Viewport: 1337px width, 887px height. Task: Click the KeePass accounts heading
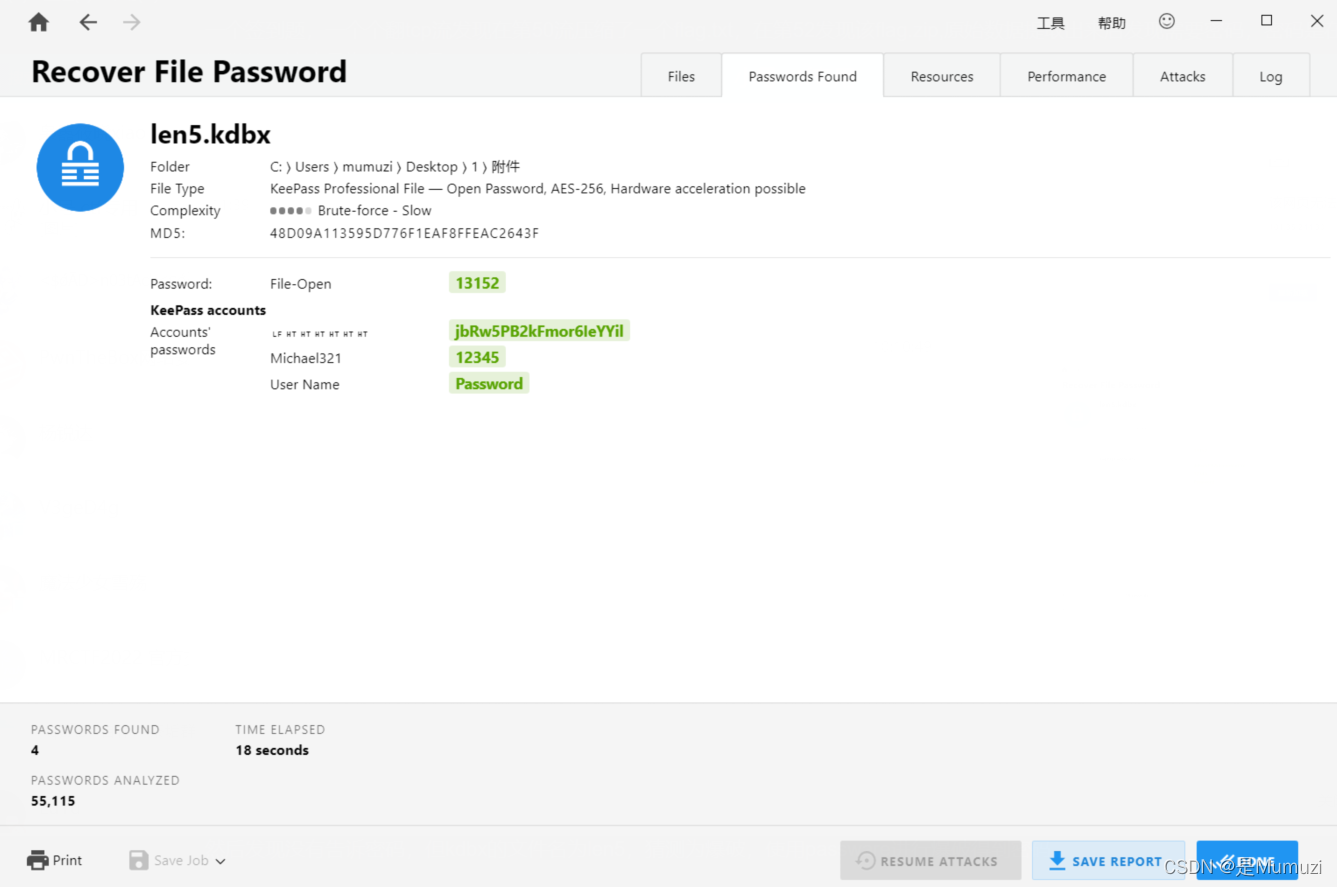click(x=208, y=310)
